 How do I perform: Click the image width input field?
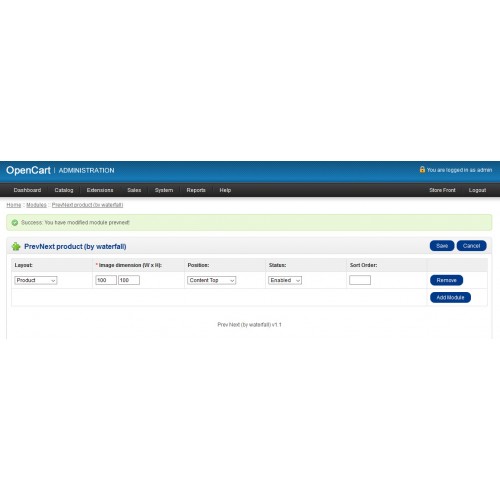tap(106, 280)
